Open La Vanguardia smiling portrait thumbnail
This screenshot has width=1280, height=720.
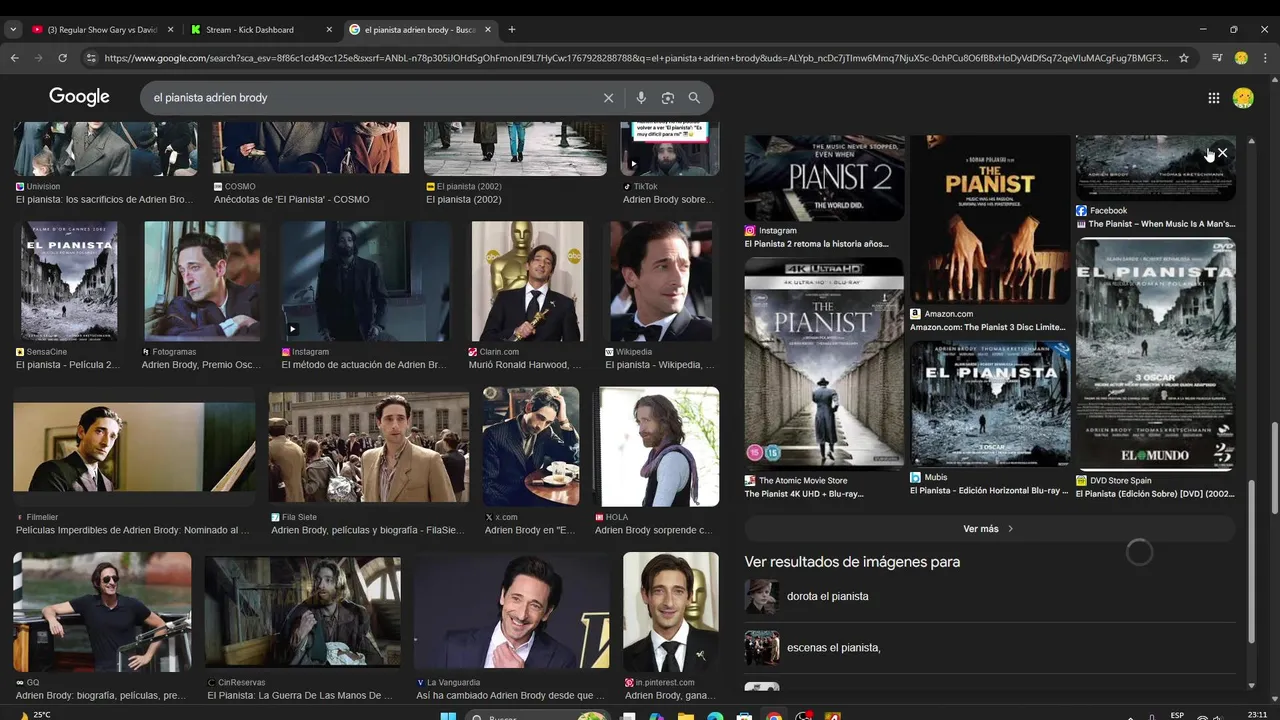[512, 612]
